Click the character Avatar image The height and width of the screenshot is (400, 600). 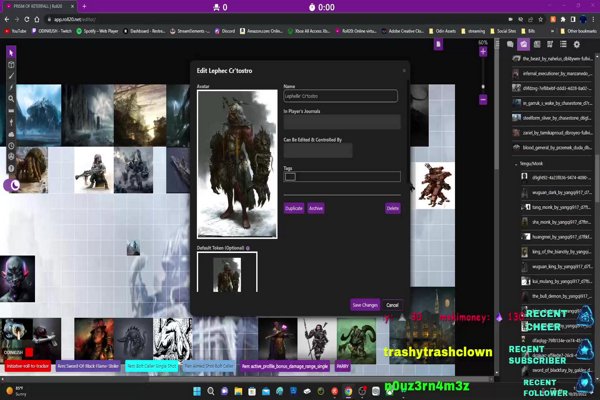click(237, 164)
